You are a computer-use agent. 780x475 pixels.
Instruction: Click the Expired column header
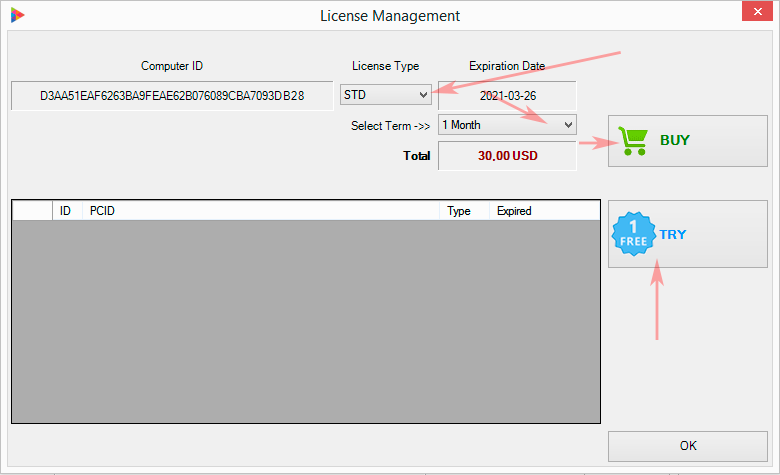(545, 211)
